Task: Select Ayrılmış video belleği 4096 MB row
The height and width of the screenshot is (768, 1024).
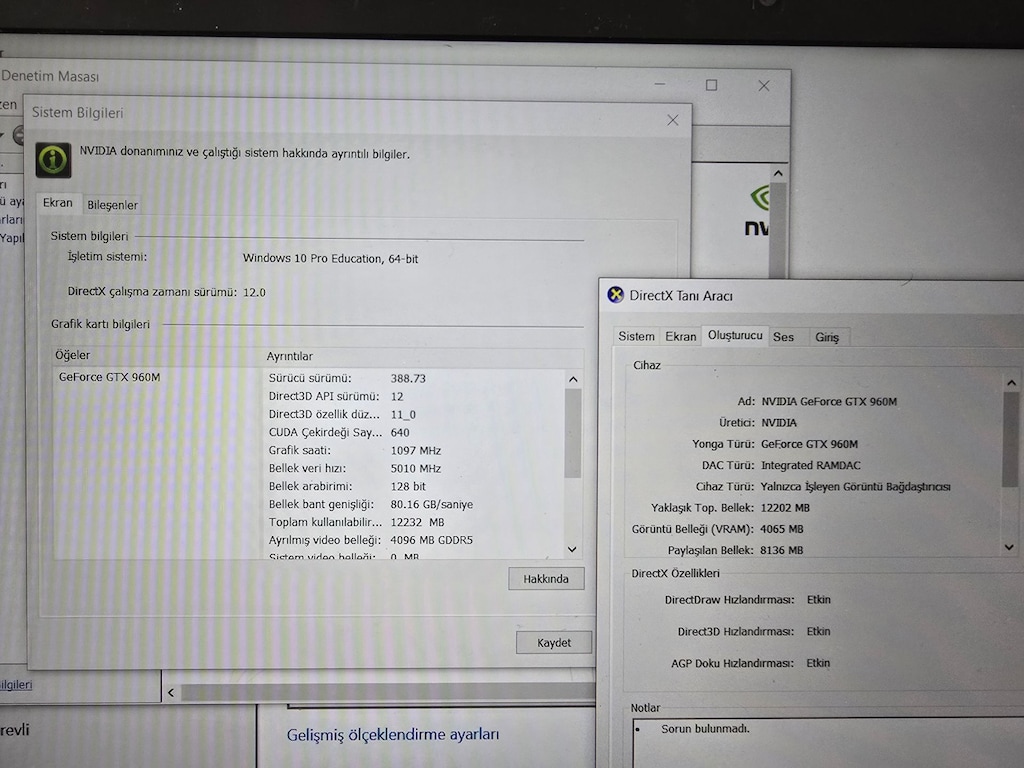Action: pos(414,540)
